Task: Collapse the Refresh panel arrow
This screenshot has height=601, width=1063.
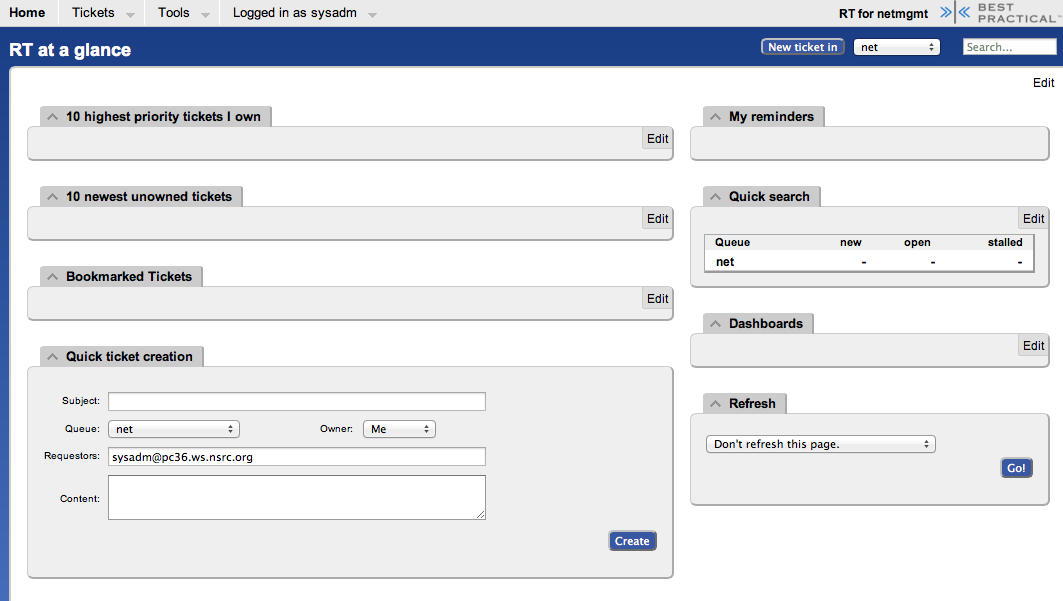Action: [716, 404]
